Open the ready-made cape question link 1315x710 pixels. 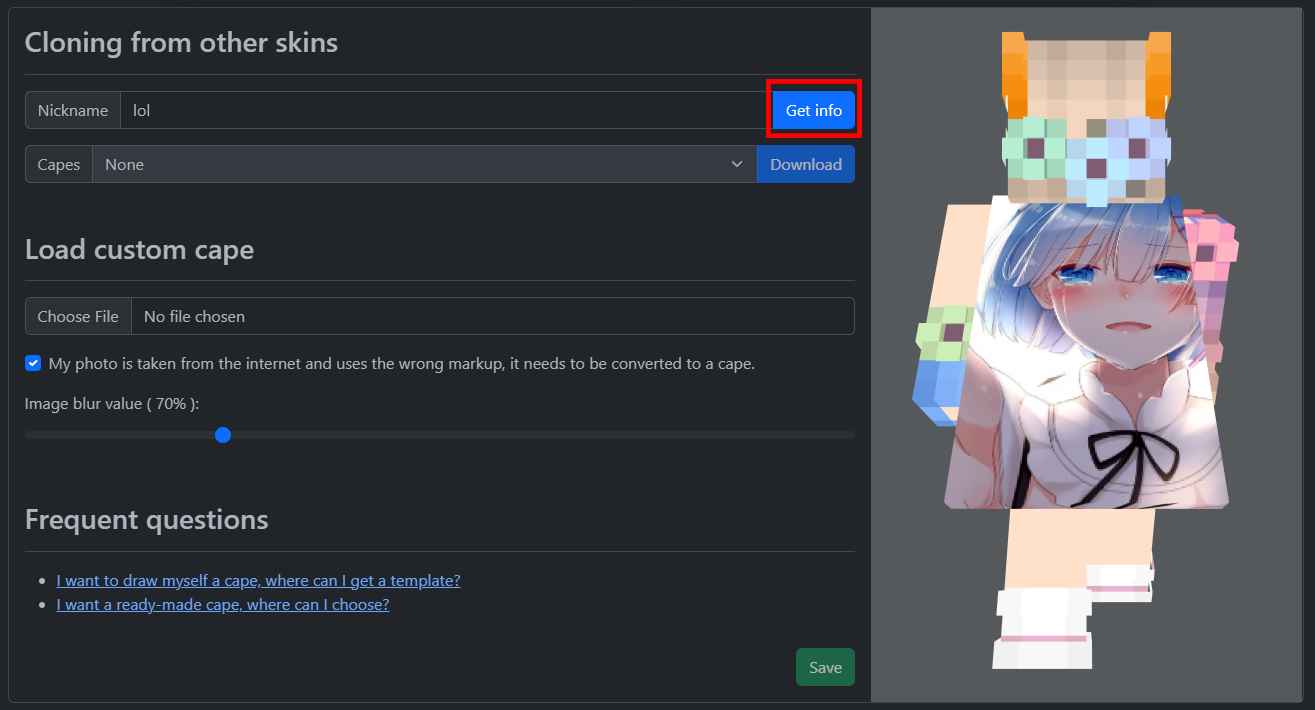[x=223, y=604]
